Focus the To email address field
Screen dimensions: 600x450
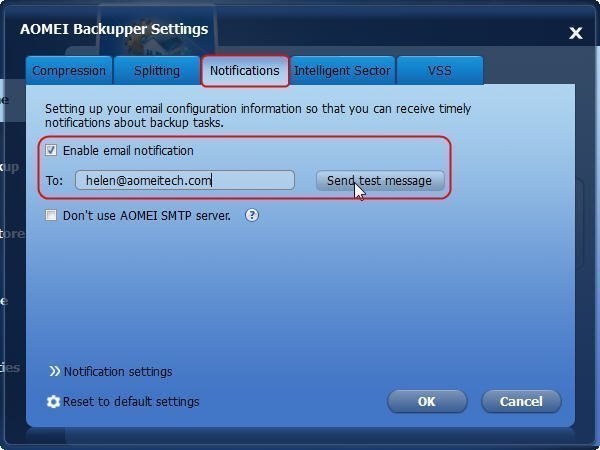pos(185,180)
